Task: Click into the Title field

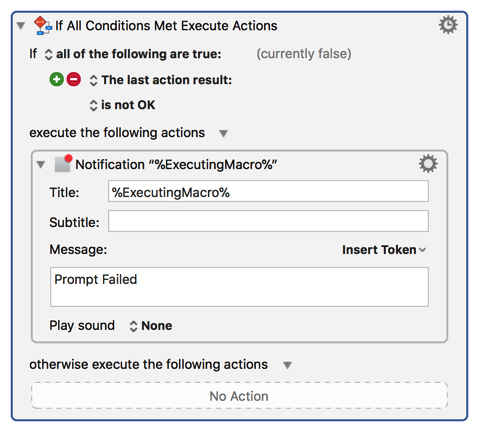Action: (268, 191)
